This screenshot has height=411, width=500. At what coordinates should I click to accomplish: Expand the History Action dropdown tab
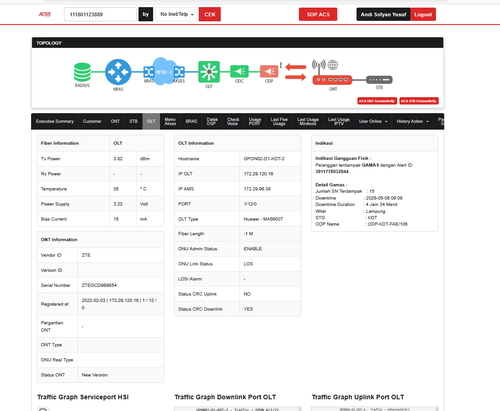click(413, 121)
